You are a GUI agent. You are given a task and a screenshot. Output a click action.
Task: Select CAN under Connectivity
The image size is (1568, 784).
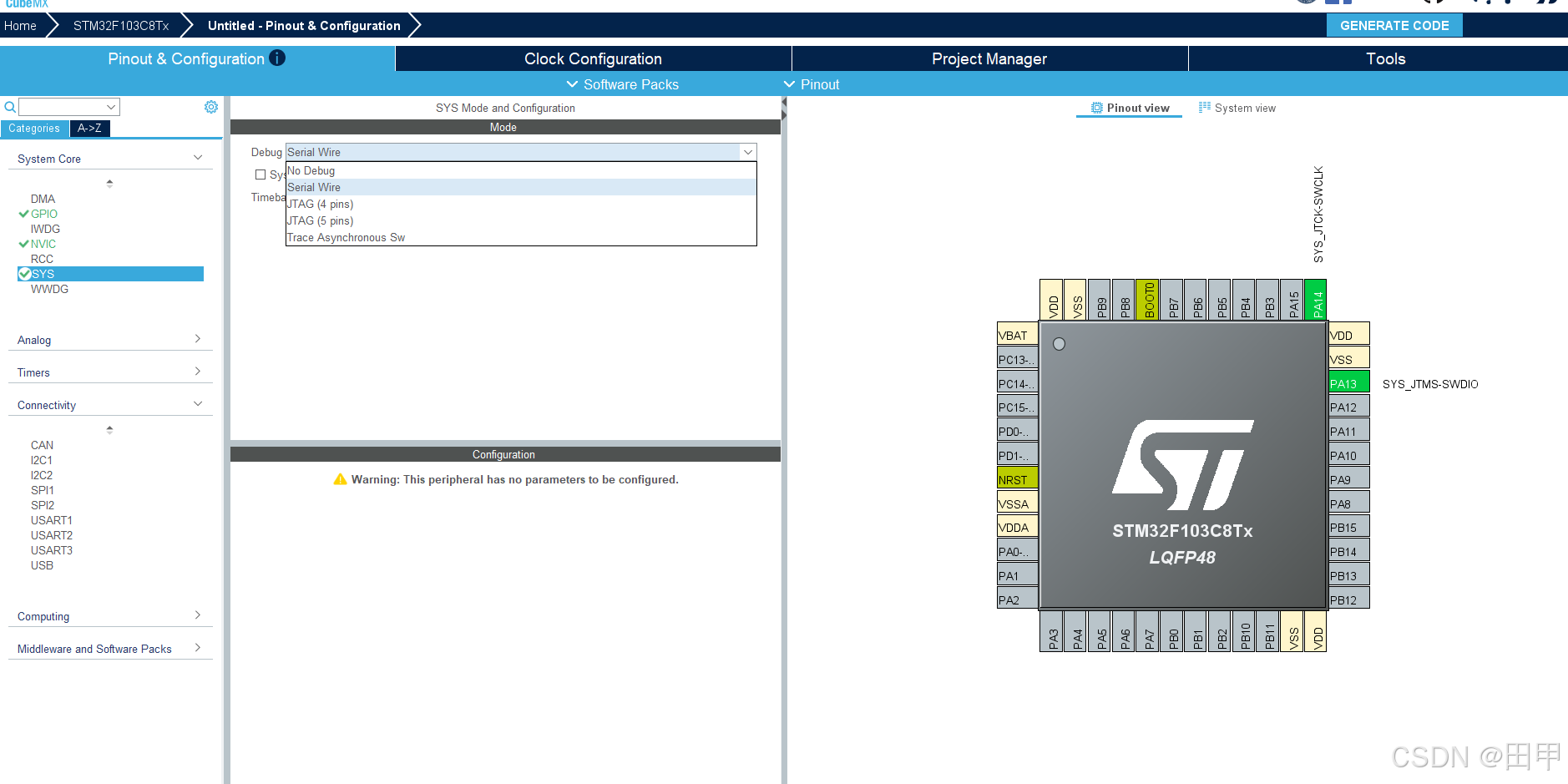coord(42,445)
